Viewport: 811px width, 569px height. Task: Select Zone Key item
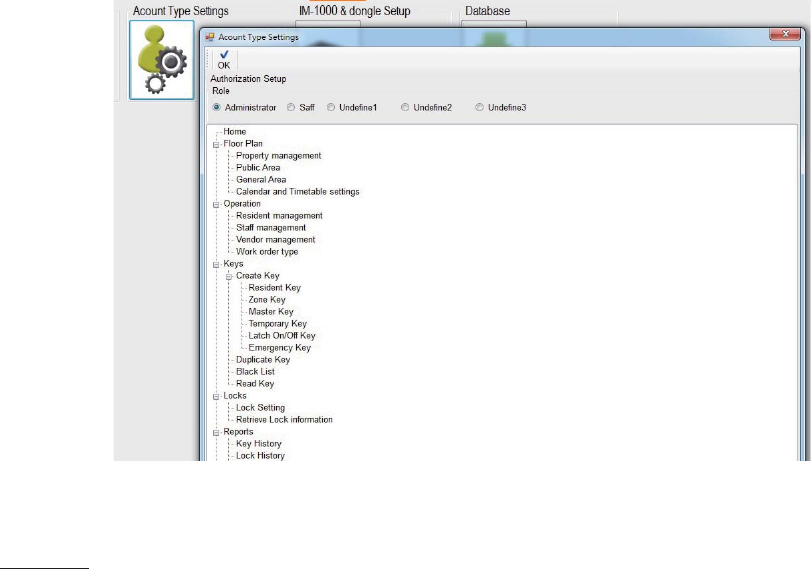coord(267,300)
